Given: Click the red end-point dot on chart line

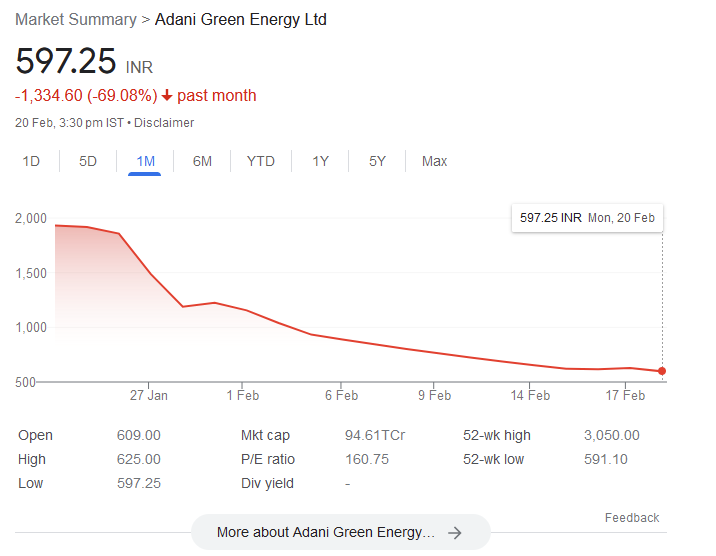Looking at the screenshot, I should point(662,371).
